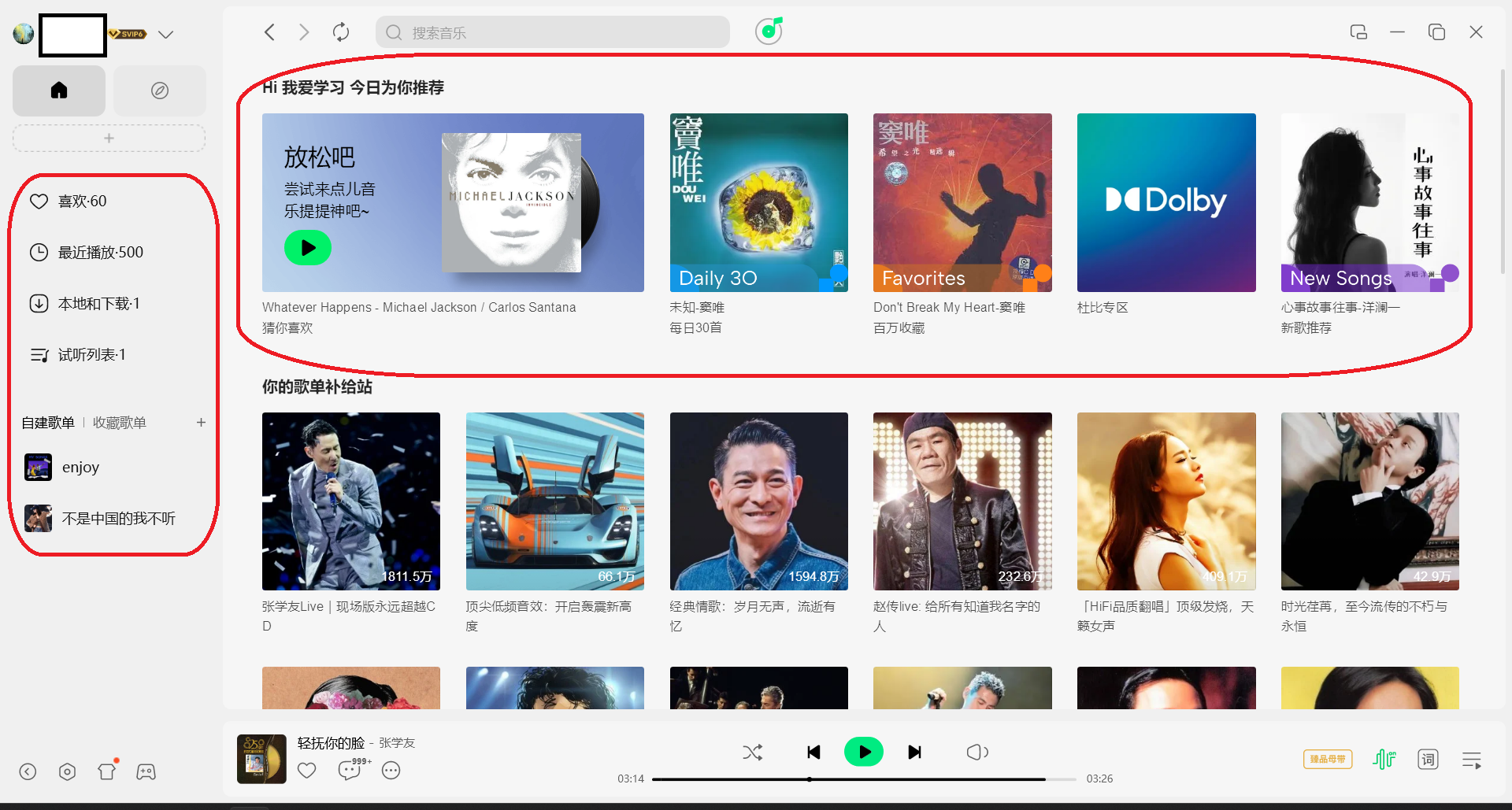Open the skin theme icon
Image resolution: width=1512 pixels, height=810 pixels.
tap(107, 771)
